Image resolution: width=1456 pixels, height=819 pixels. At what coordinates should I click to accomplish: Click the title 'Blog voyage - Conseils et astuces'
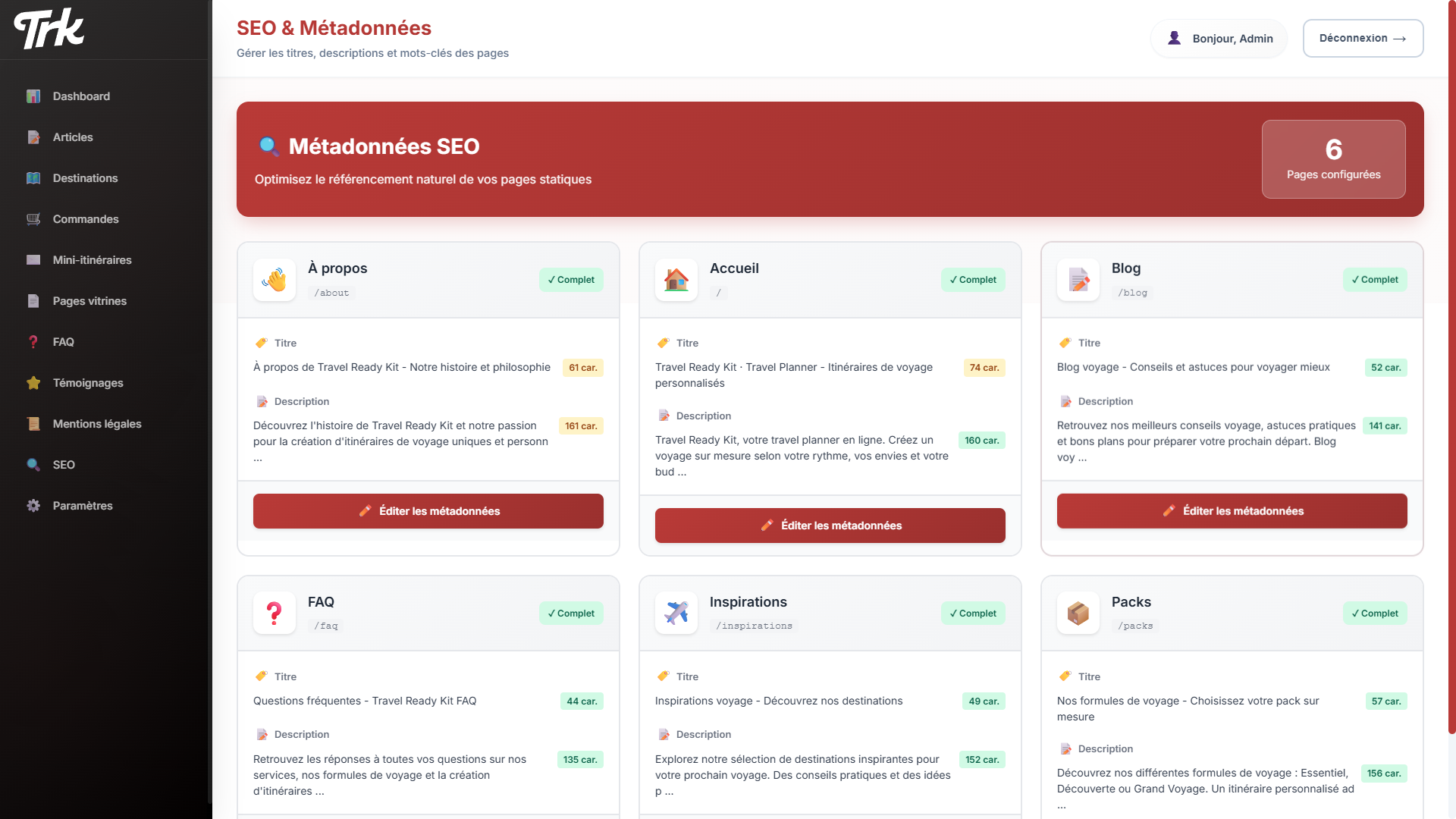pos(1194,367)
